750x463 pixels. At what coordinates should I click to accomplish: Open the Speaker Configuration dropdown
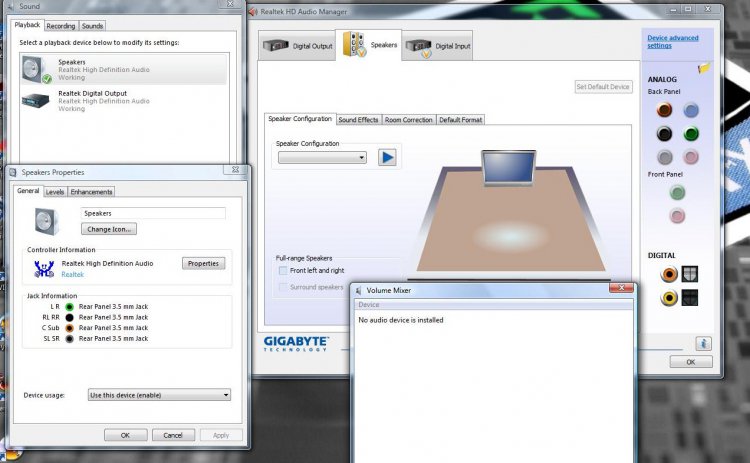(322, 157)
